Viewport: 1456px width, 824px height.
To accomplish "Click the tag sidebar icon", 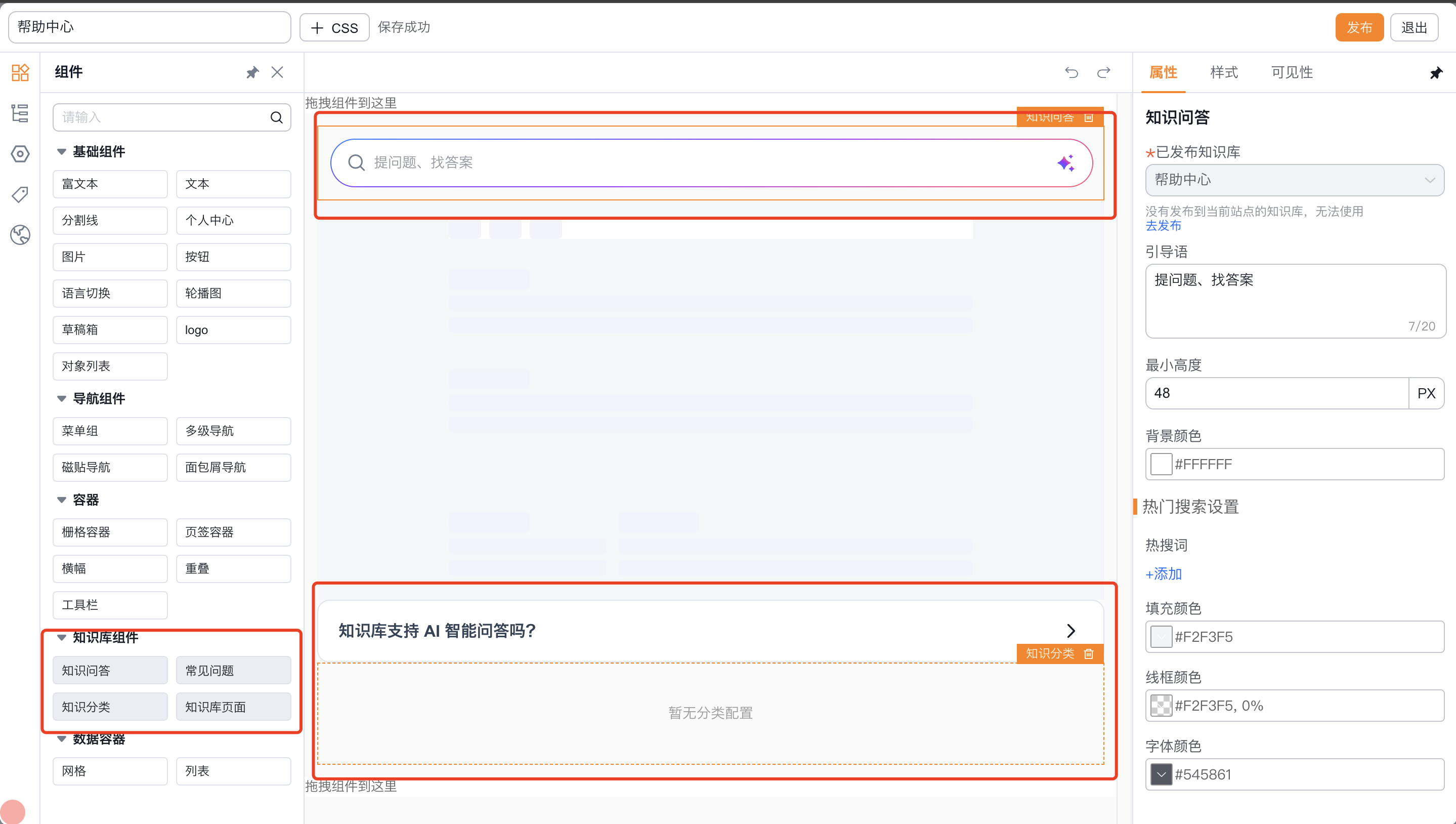I will click(x=20, y=194).
